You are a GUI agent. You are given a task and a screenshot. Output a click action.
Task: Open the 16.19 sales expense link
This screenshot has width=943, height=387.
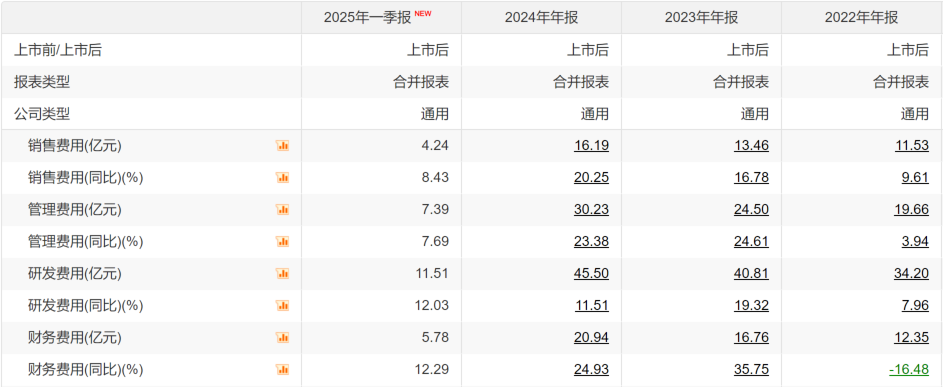click(x=591, y=146)
